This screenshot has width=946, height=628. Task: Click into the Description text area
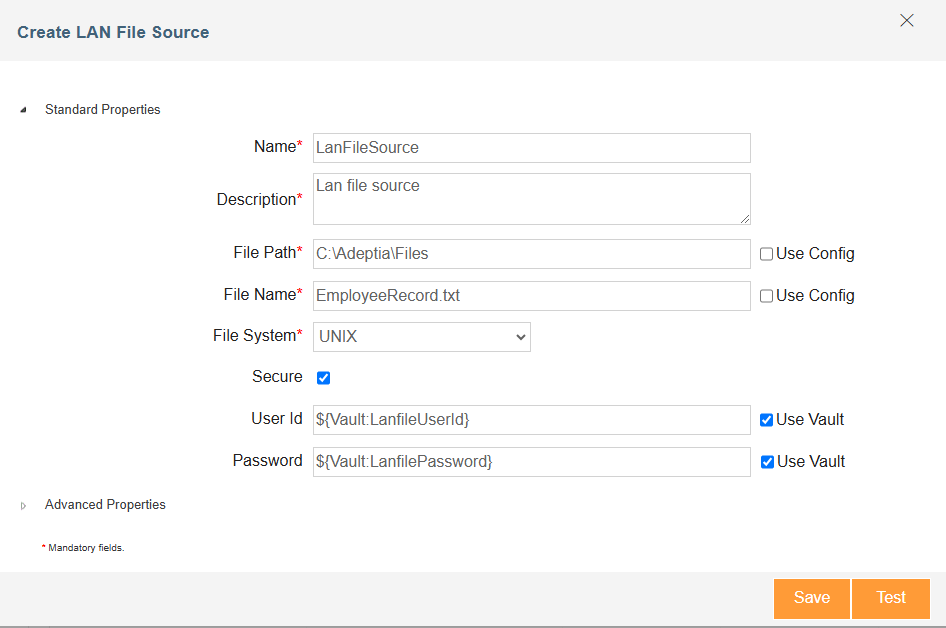click(532, 199)
